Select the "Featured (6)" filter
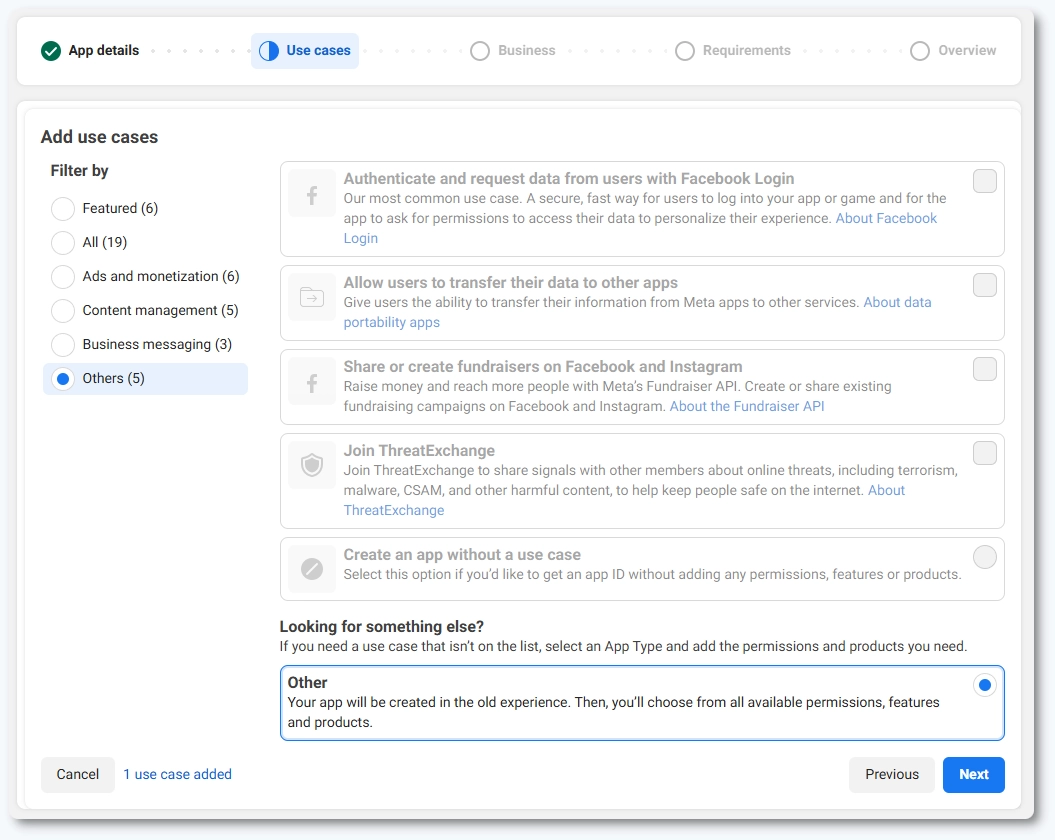The image size is (1055, 840). tap(62, 208)
